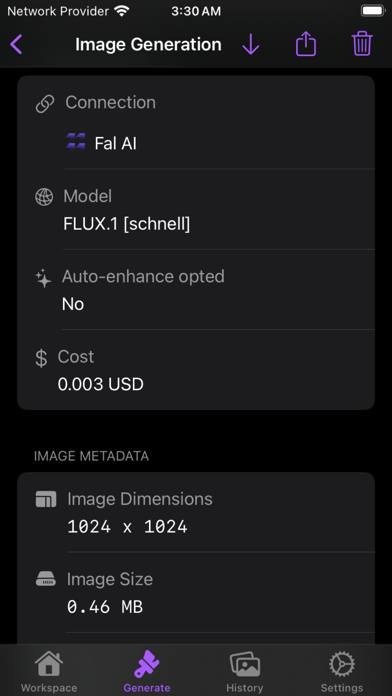
Task: Download the image with down arrow icon
Action: [251, 44]
